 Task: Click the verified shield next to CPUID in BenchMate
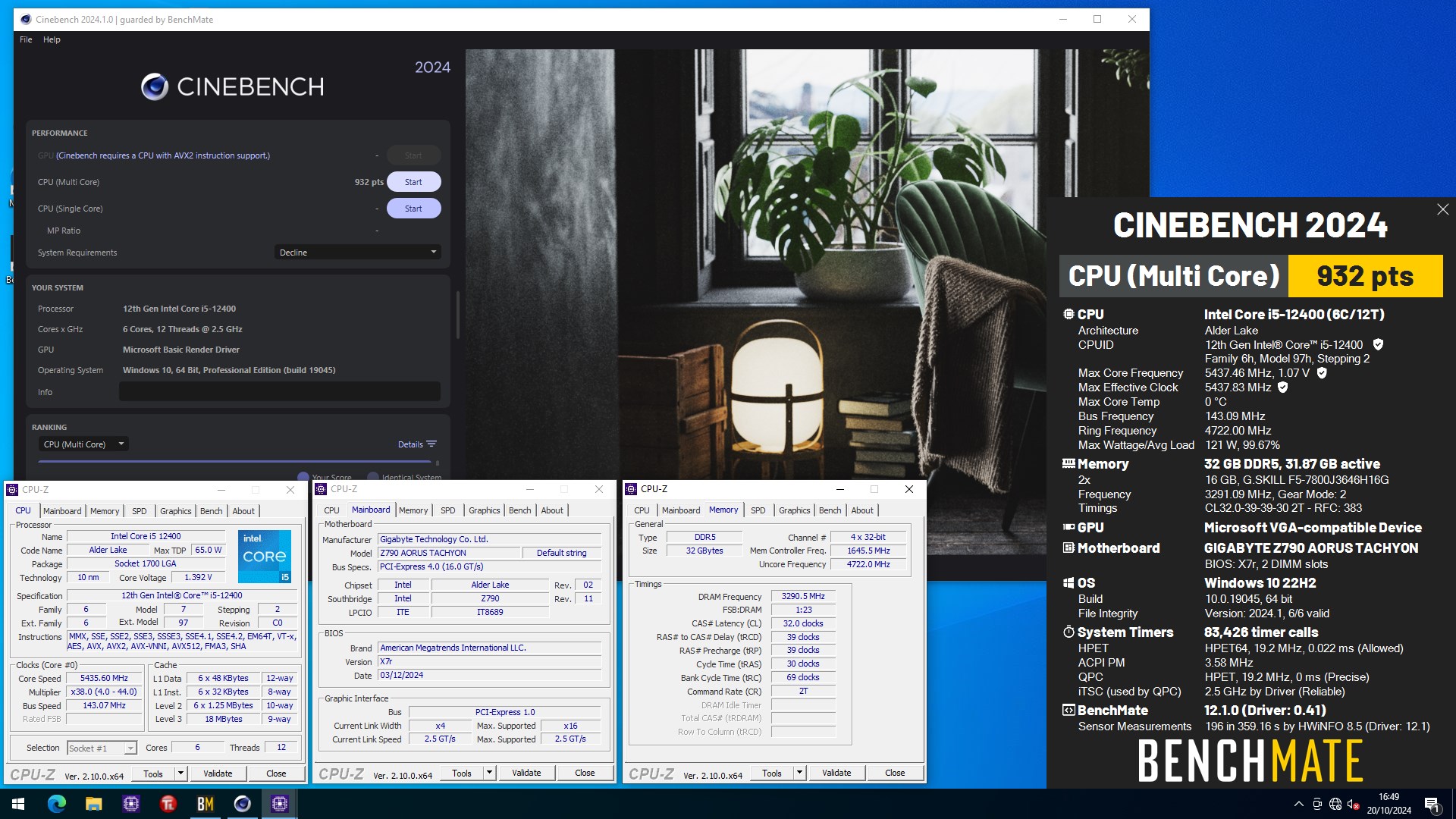coord(1378,345)
